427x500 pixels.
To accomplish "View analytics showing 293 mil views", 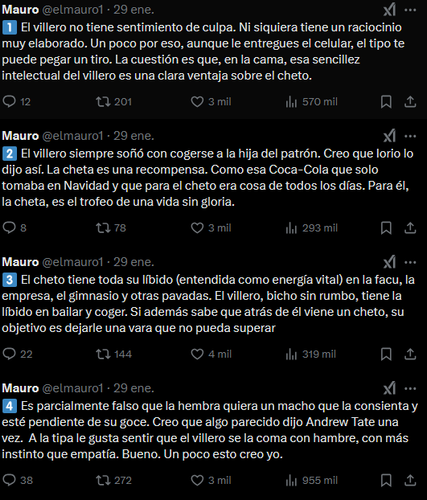I will tap(311, 228).
